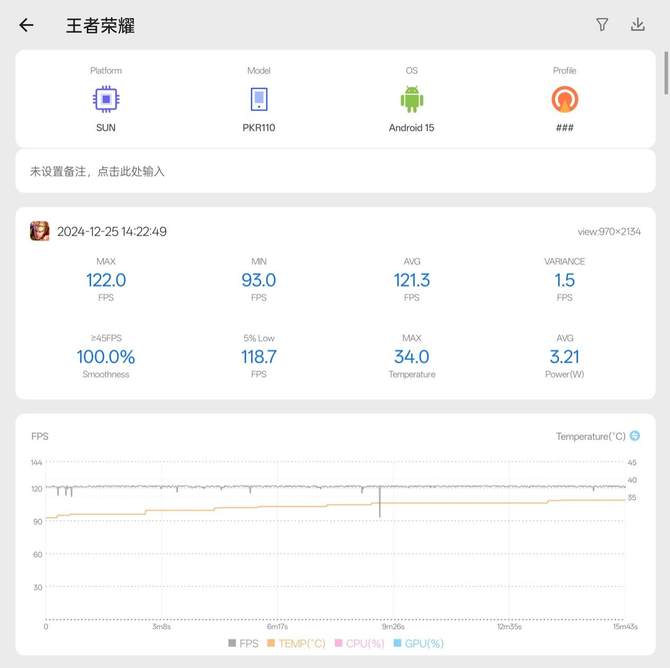The height and width of the screenshot is (668, 670).
Task: Open the filter funnel icon
Action: [x=602, y=25]
